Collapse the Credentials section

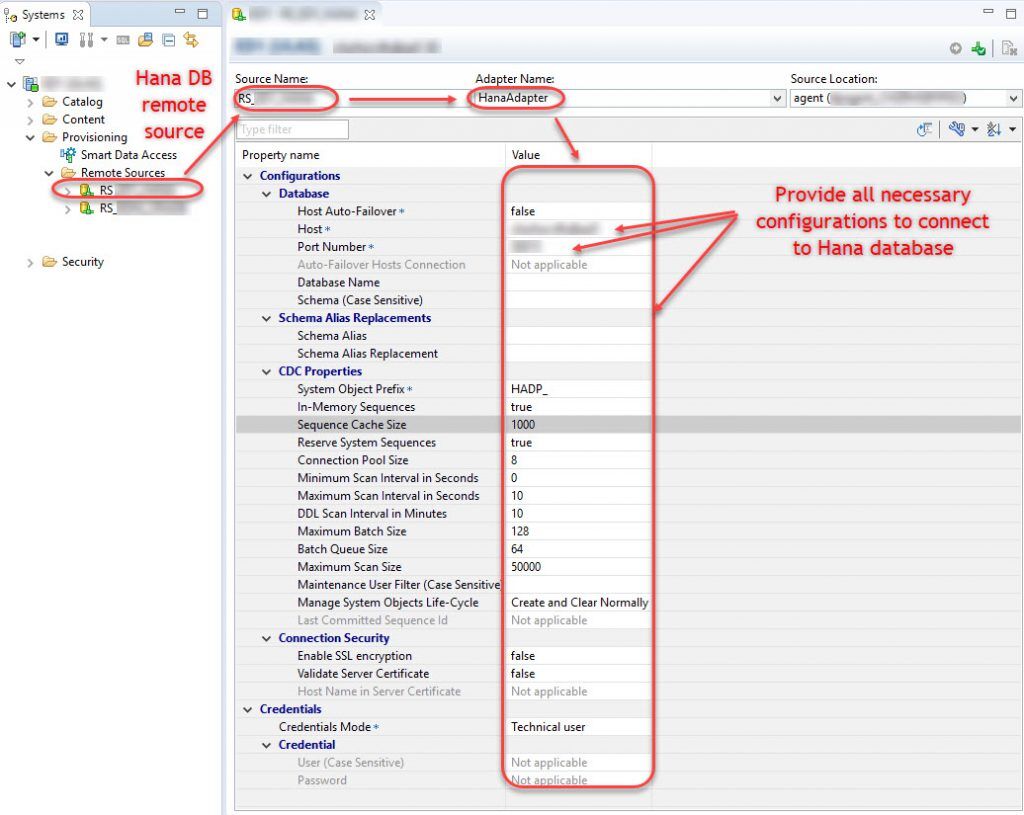click(x=248, y=710)
